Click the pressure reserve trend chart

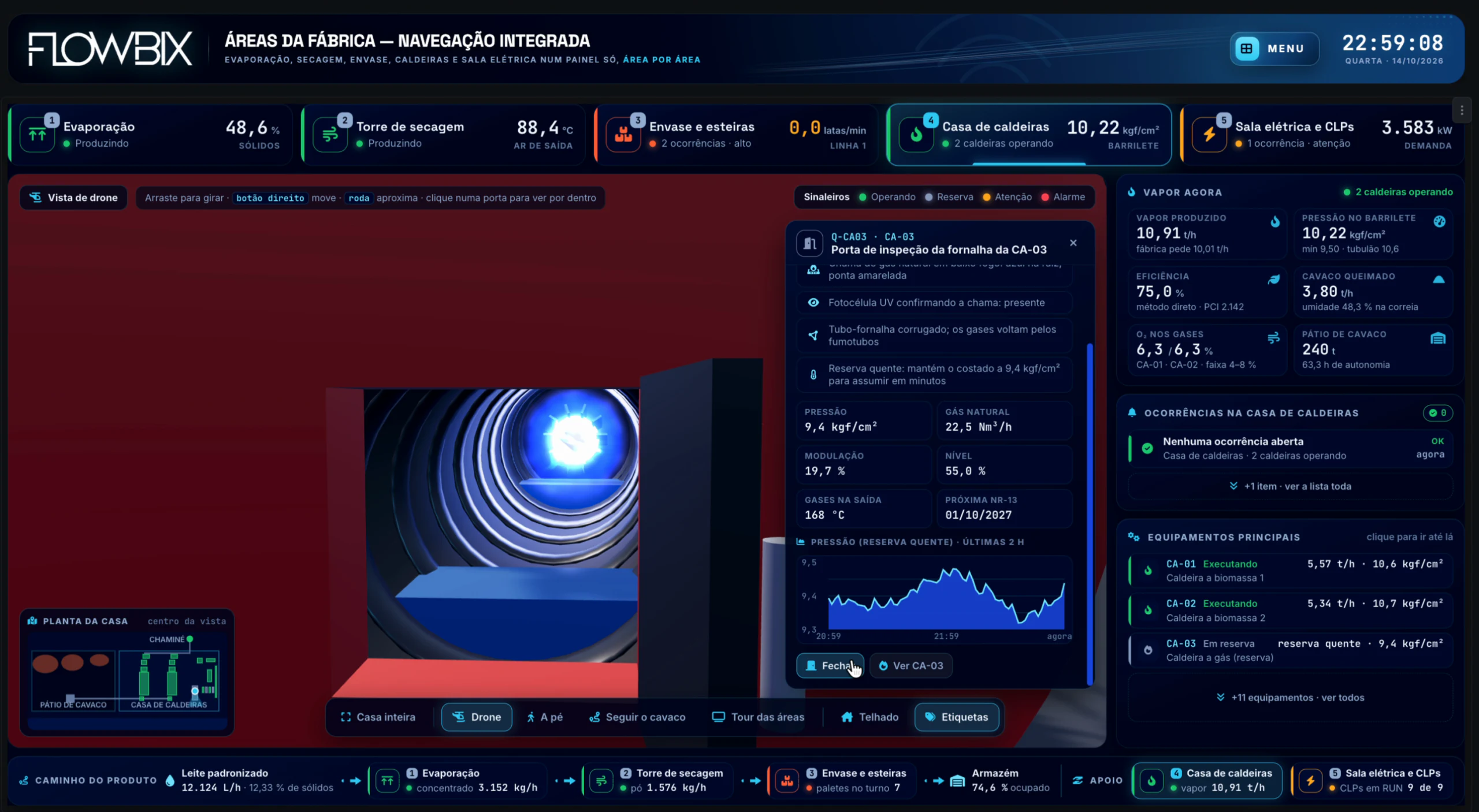coord(934,599)
